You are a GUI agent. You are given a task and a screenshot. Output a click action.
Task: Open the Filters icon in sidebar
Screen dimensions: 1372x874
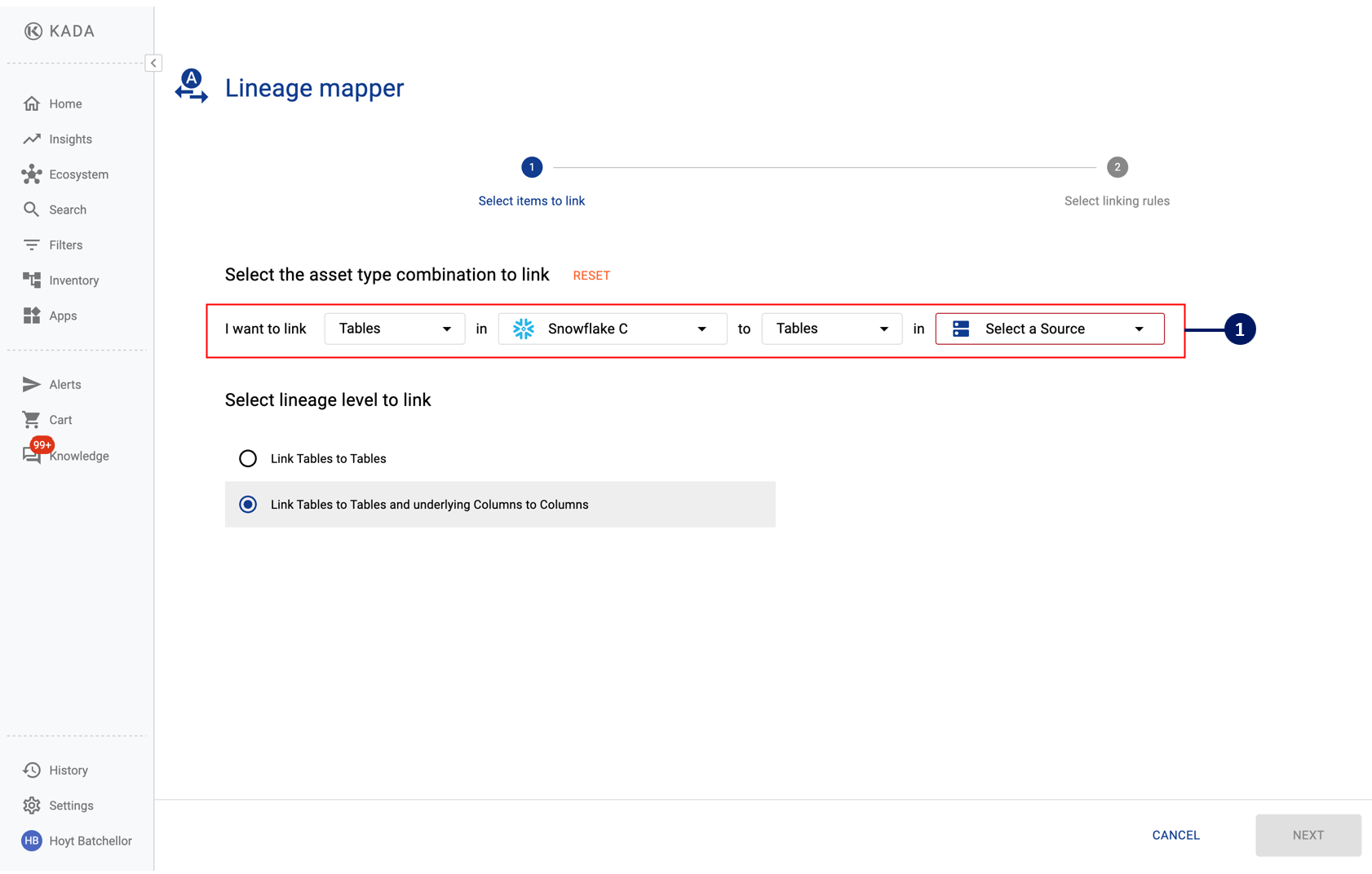pyautogui.click(x=32, y=245)
